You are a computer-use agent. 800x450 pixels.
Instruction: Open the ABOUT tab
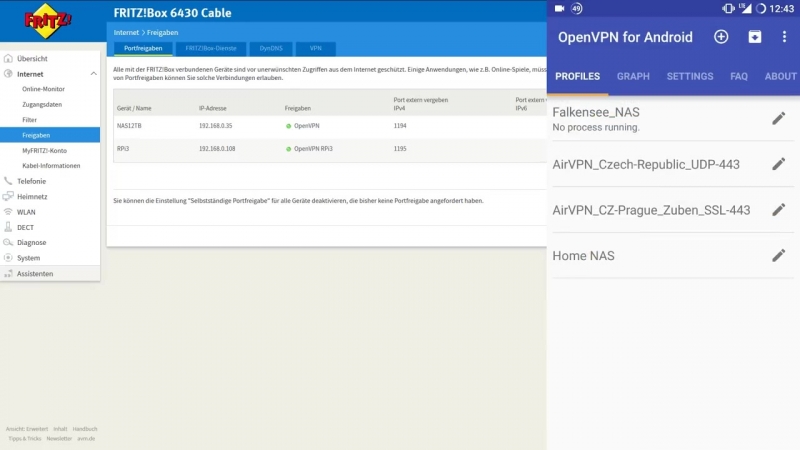[780, 77]
